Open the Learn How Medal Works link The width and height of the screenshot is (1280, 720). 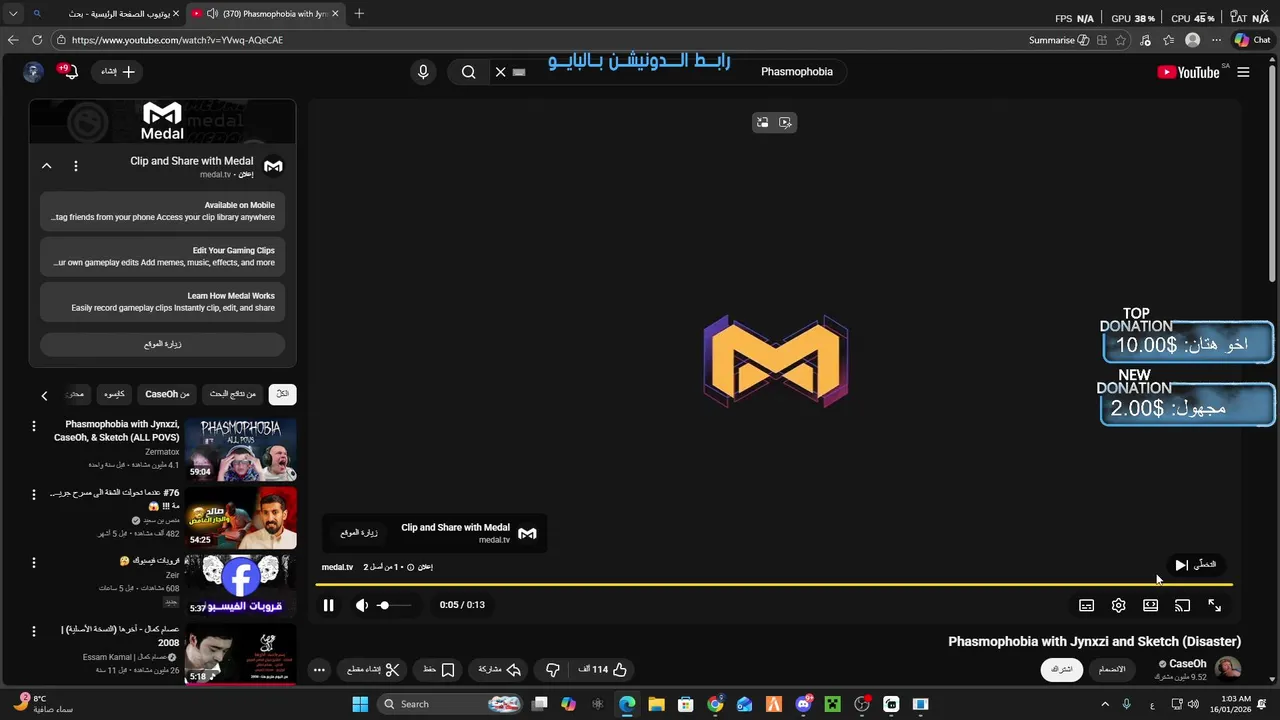pos(163,302)
